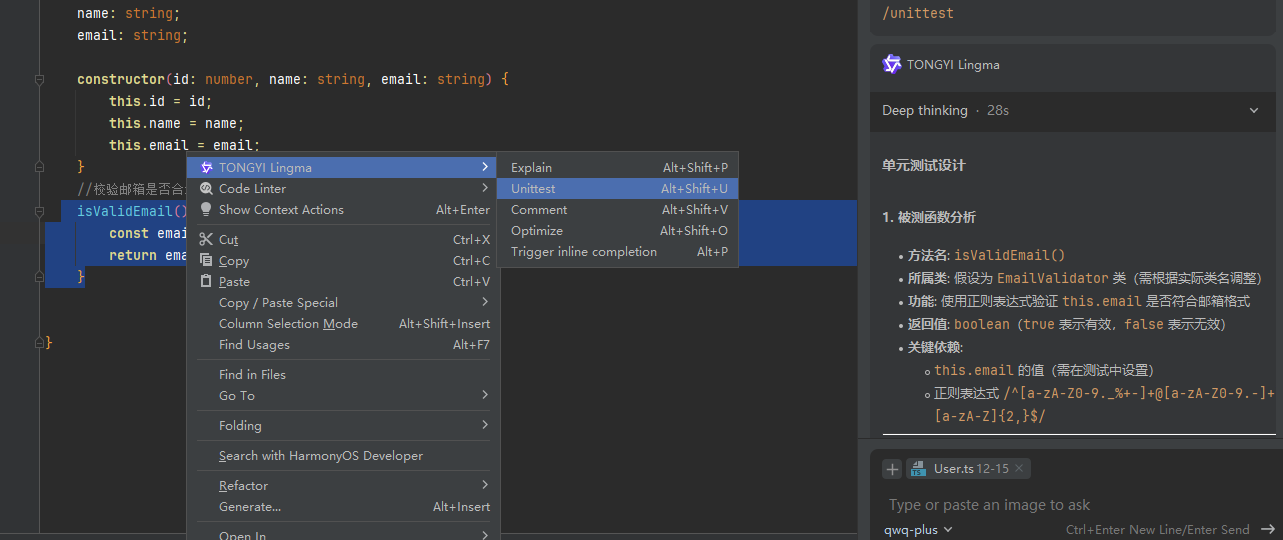This screenshot has width=1283, height=540.
Task: Click the Paste clipboard icon
Action: pyautogui.click(x=206, y=281)
